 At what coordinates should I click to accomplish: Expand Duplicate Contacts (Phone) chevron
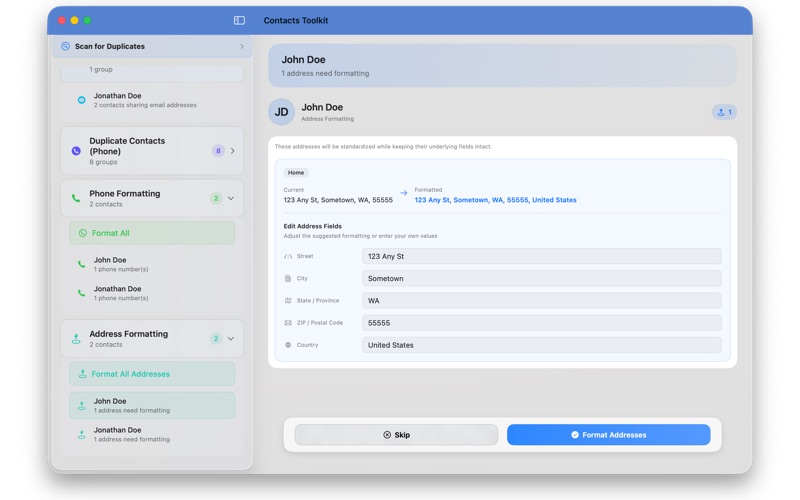pos(233,151)
